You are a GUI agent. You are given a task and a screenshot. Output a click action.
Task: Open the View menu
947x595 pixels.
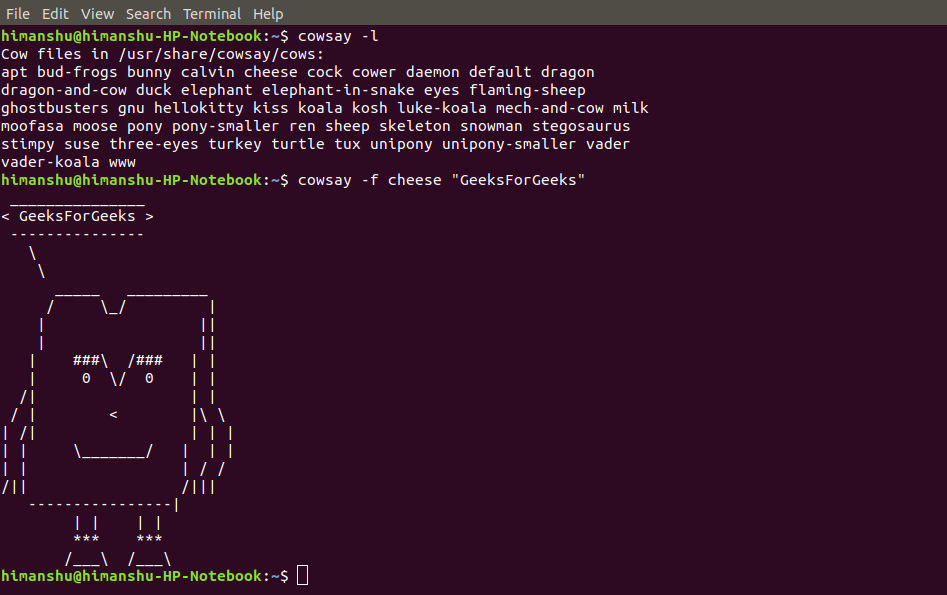(x=97, y=13)
